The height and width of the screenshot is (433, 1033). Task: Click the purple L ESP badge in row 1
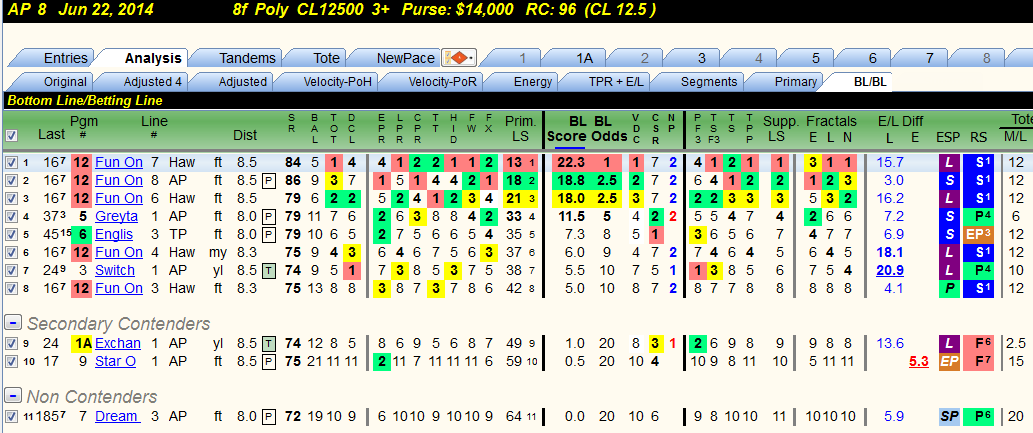tap(948, 162)
